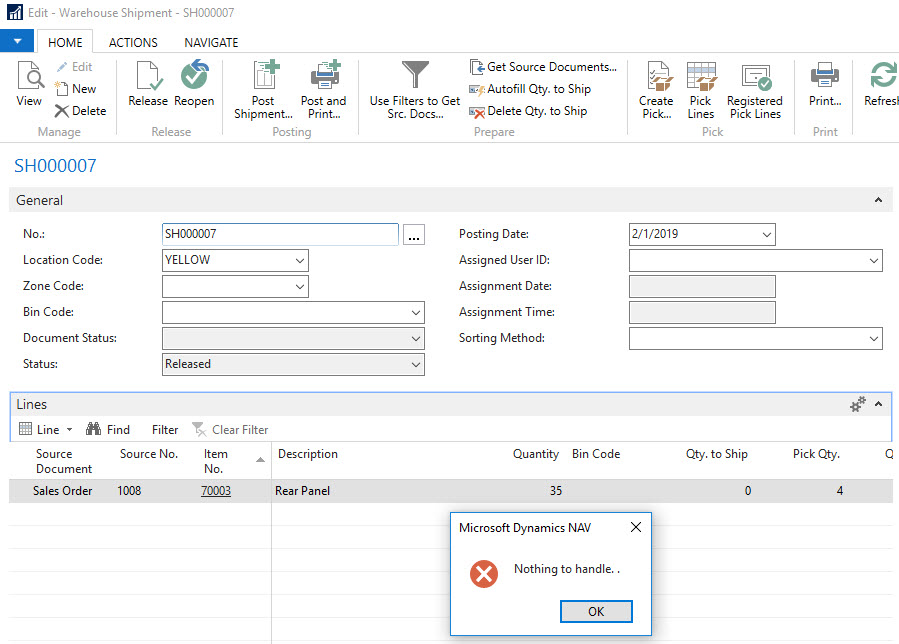Run Delete Qty. to Ship
Viewport: 899px width, 644px height.
coord(528,111)
